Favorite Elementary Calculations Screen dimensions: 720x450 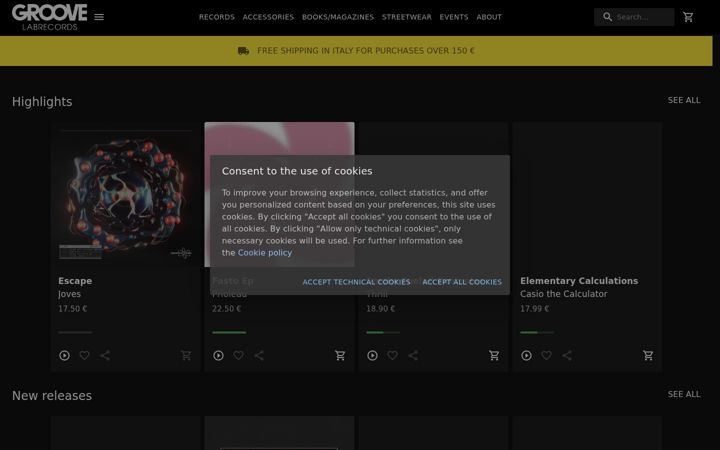pyautogui.click(x=546, y=355)
